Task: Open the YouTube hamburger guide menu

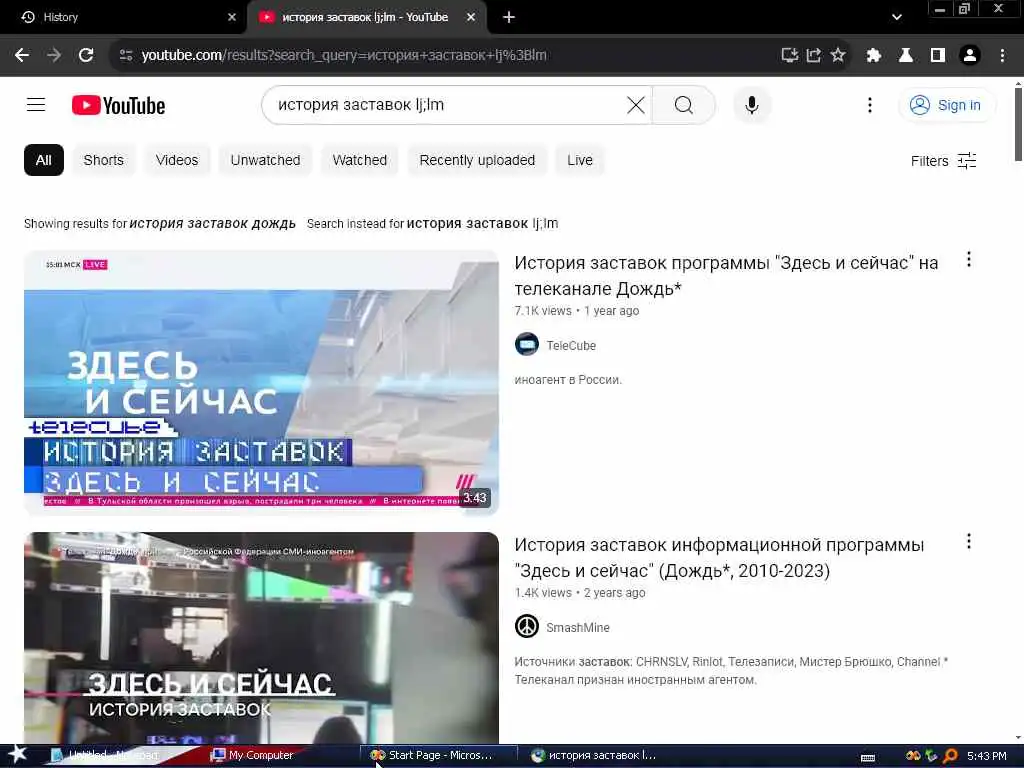Action: (36, 104)
